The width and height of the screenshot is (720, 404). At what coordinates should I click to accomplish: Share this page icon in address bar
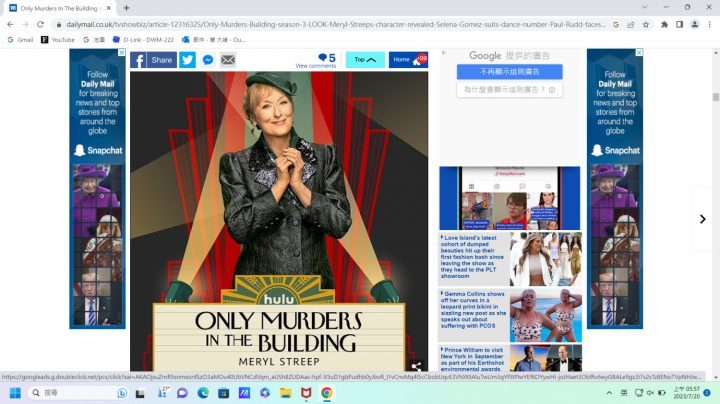coord(631,24)
